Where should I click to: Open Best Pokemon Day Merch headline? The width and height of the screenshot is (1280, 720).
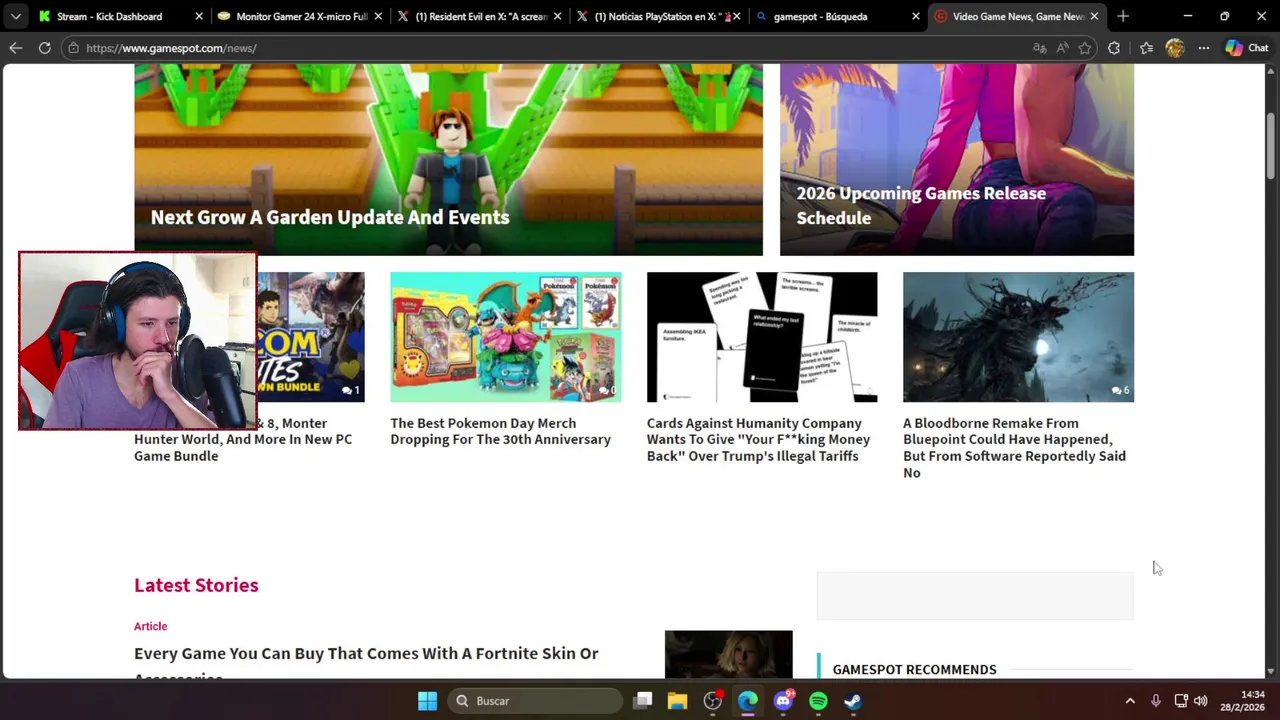(500, 431)
